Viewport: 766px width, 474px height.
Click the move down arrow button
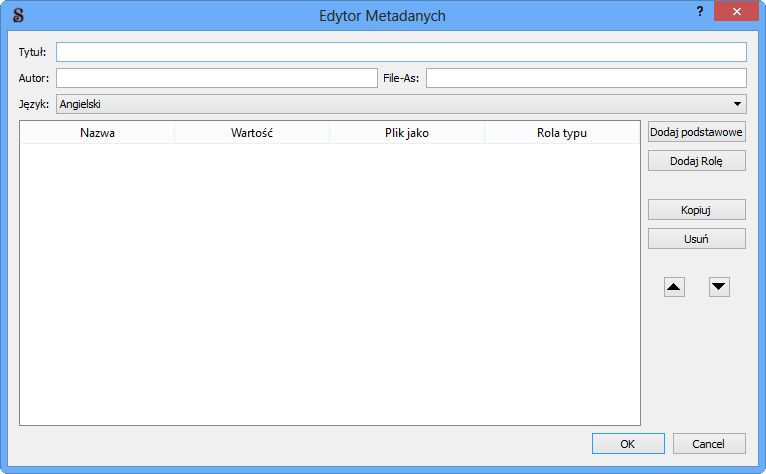(x=719, y=287)
